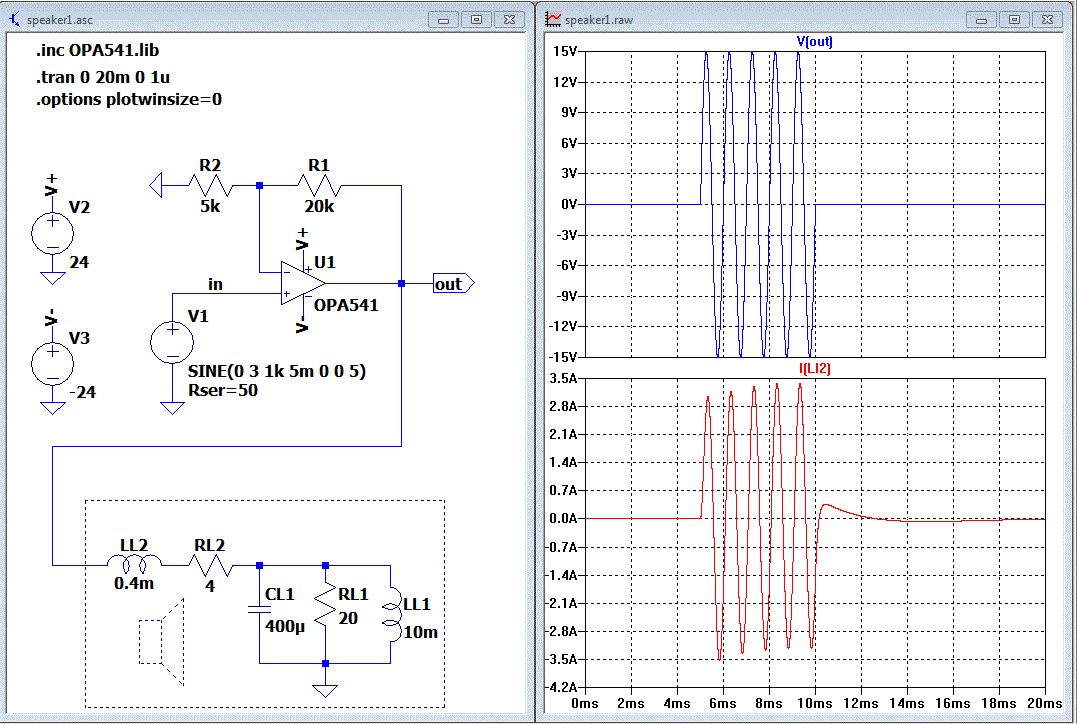The height and width of the screenshot is (724, 1077).
Task: Maximize the speaker1.raw plot window
Action: click(x=1014, y=19)
